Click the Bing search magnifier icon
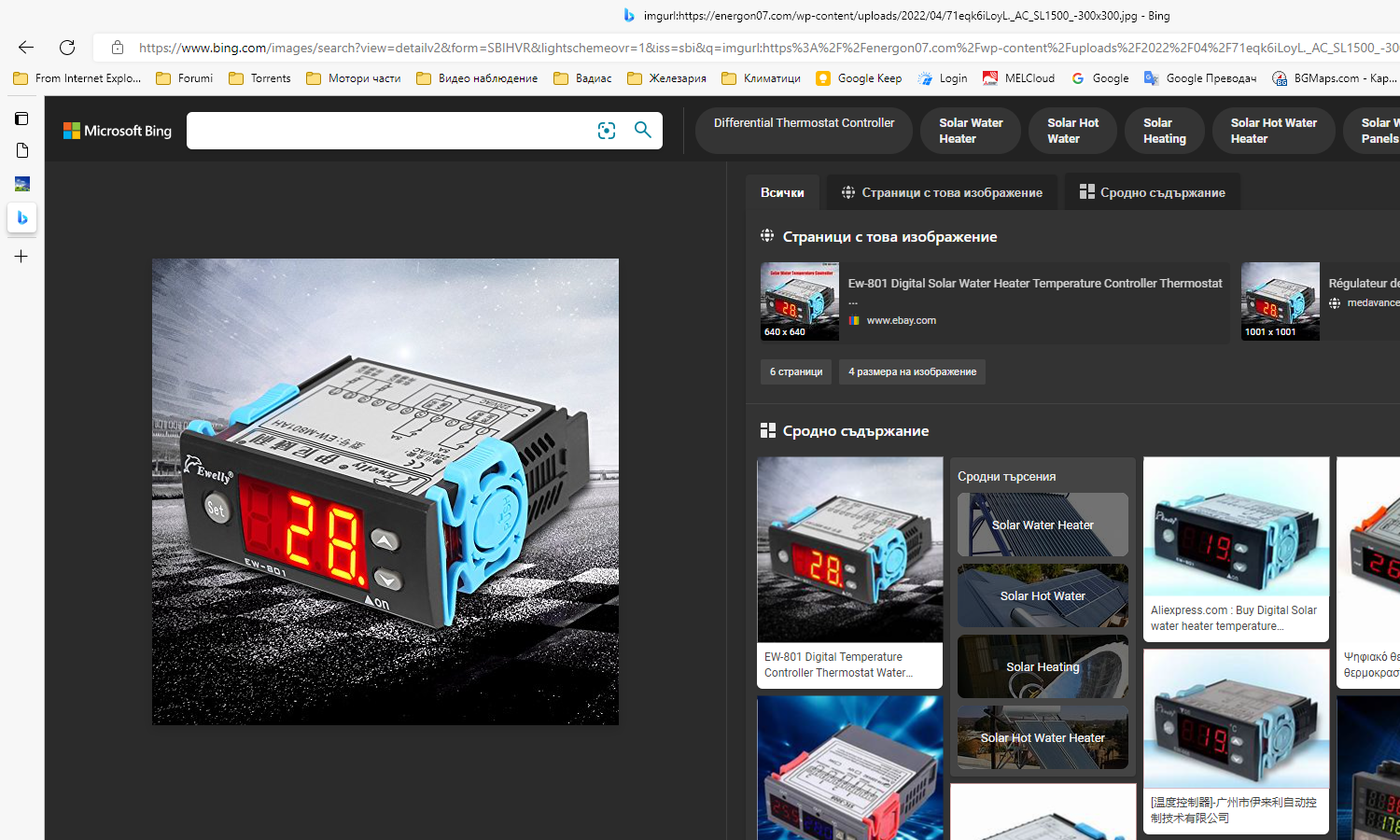This screenshot has width=1400, height=840. [x=643, y=130]
